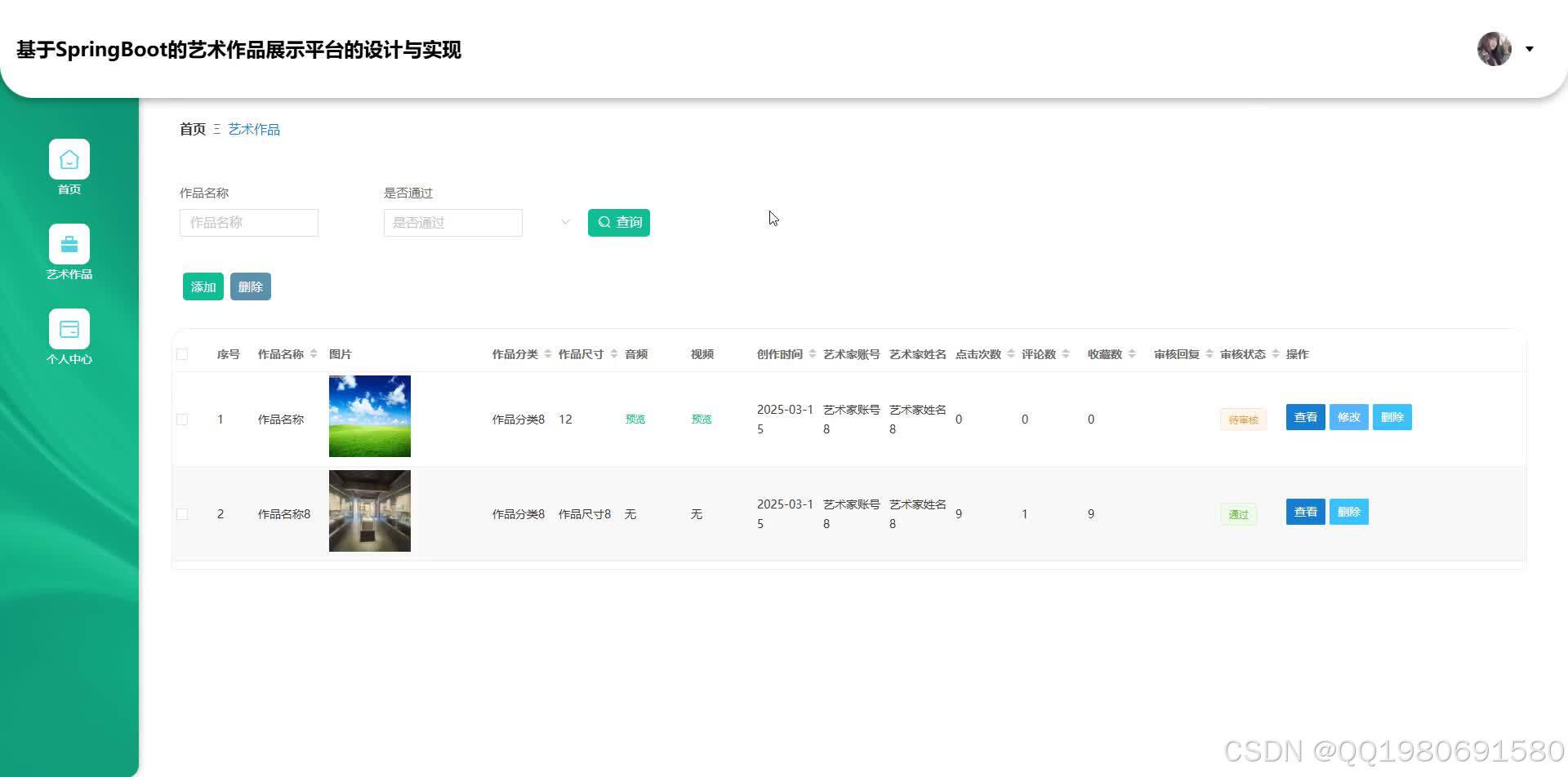Check the checkbox for row 2 作品名称8
The width and height of the screenshot is (1568, 777).
pos(182,513)
